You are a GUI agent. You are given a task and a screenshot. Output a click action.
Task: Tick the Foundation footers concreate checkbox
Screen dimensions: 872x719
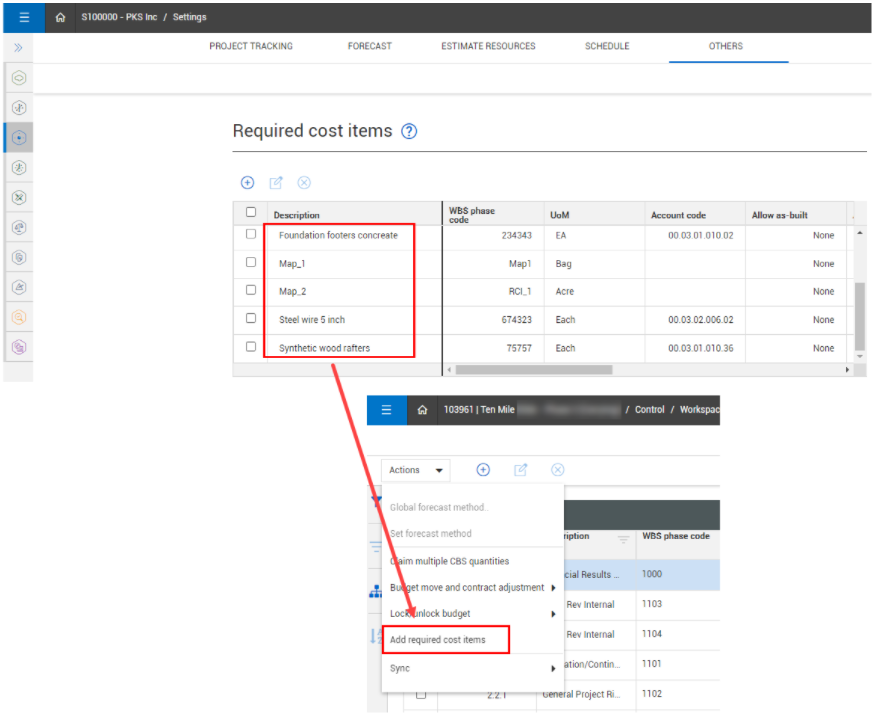(x=251, y=234)
